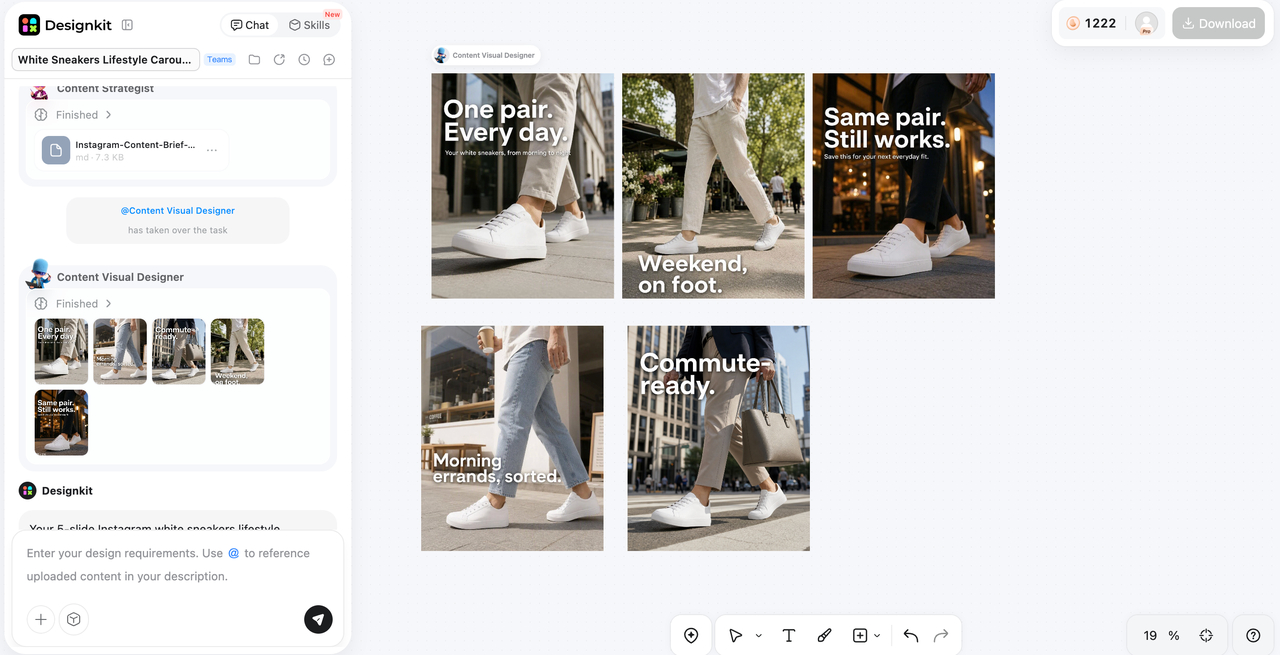Expand the Finished status under Content Visual Designer
The width and height of the screenshot is (1280, 655).
click(x=74, y=304)
